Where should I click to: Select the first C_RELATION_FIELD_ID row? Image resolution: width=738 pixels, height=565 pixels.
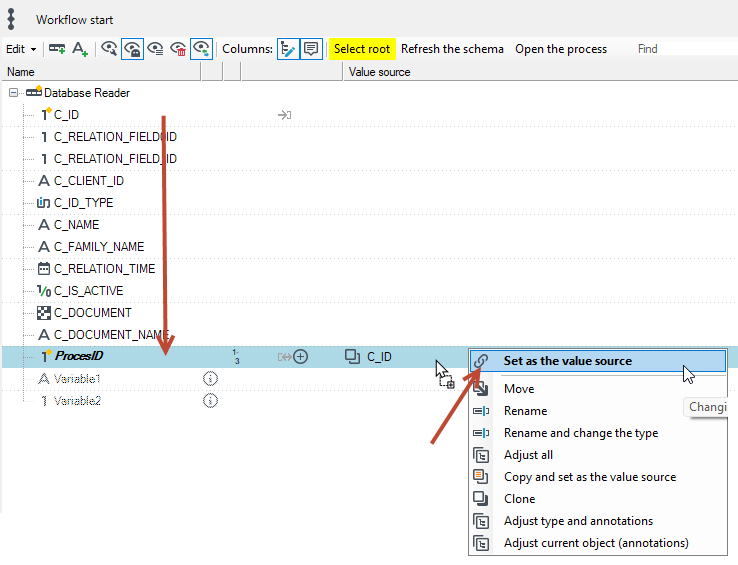click(115, 137)
